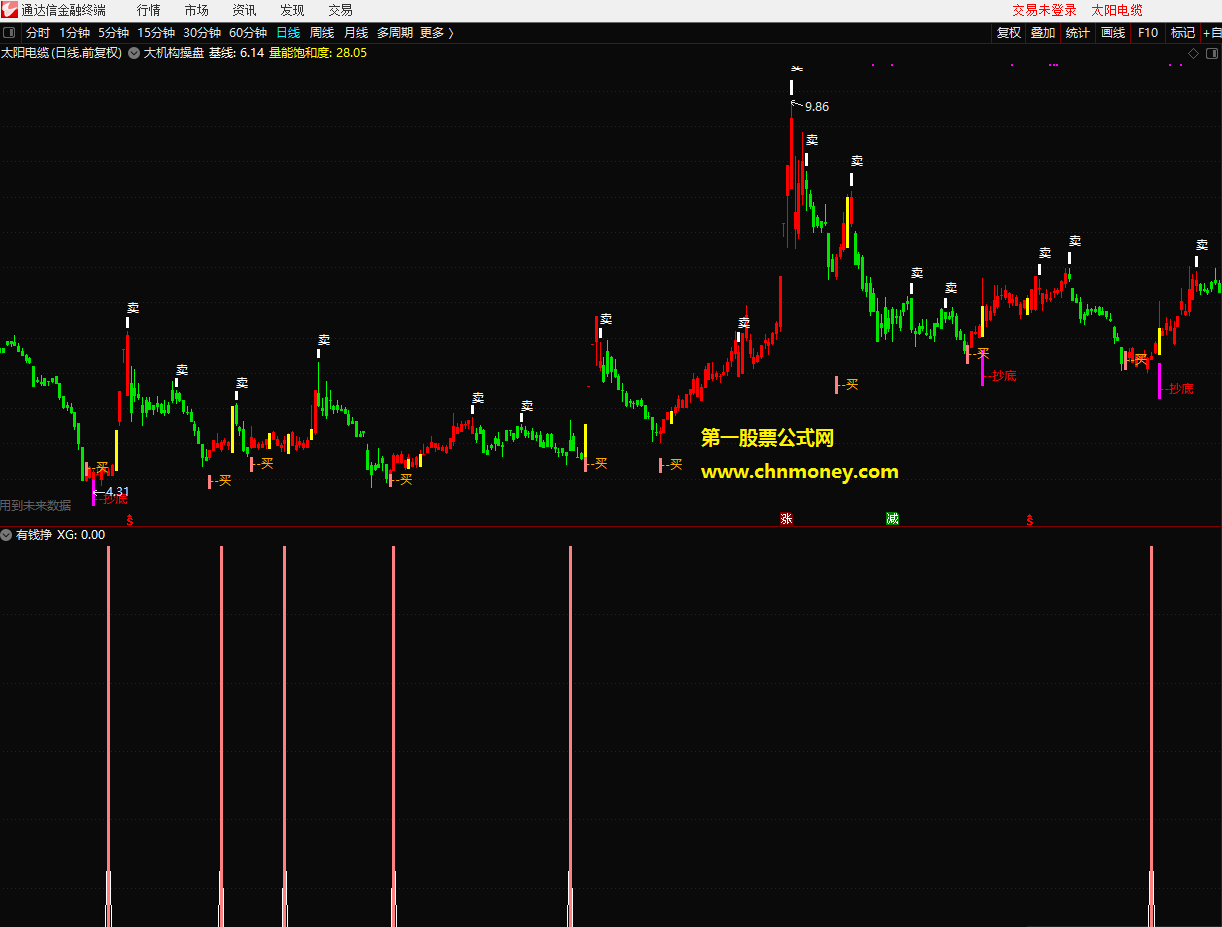Screen dimensions: 1222x927
Task: Expand the 有钱挣 indicator dropdown arrow
Action: click(x=7, y=535)
